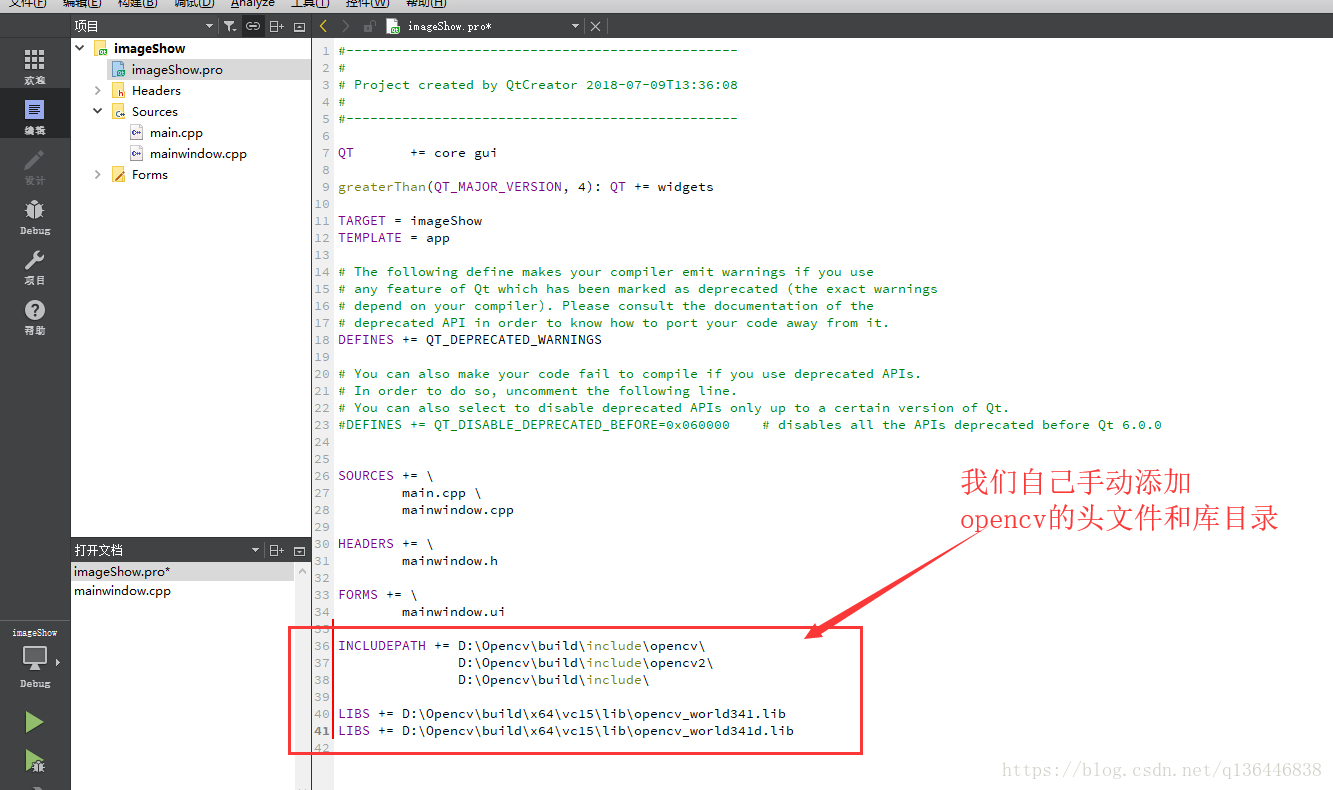Click the 'Project created by QtCreator' comment

[x=538, y=84]
